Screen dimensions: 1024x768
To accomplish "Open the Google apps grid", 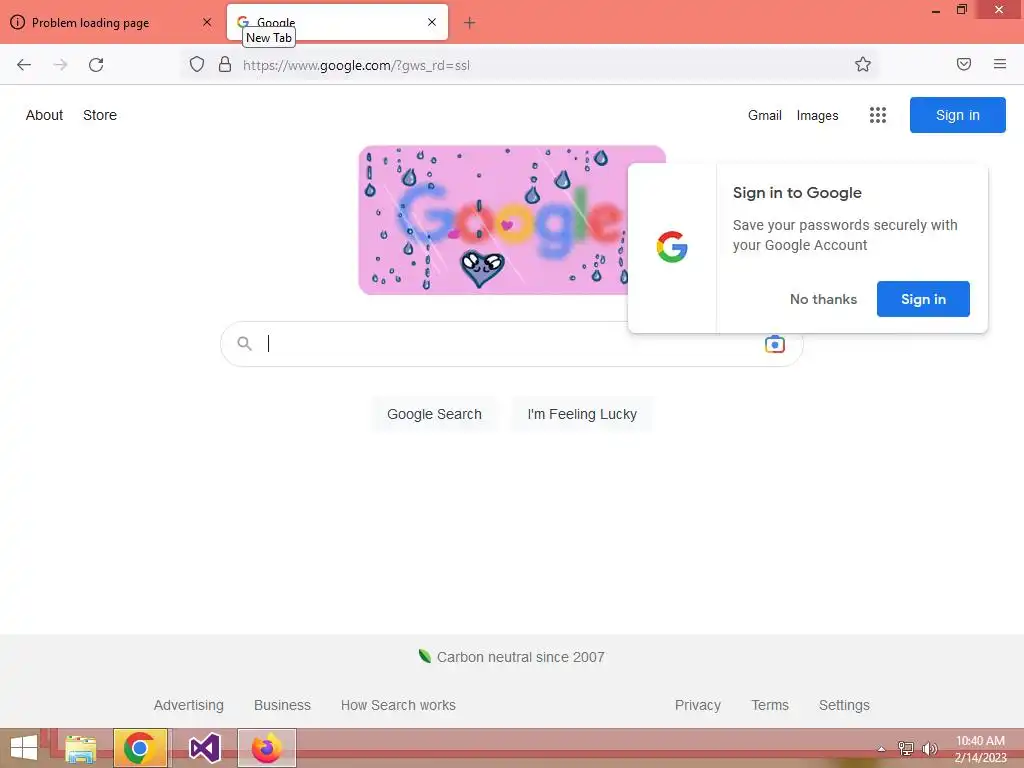I will pos(878,115).
